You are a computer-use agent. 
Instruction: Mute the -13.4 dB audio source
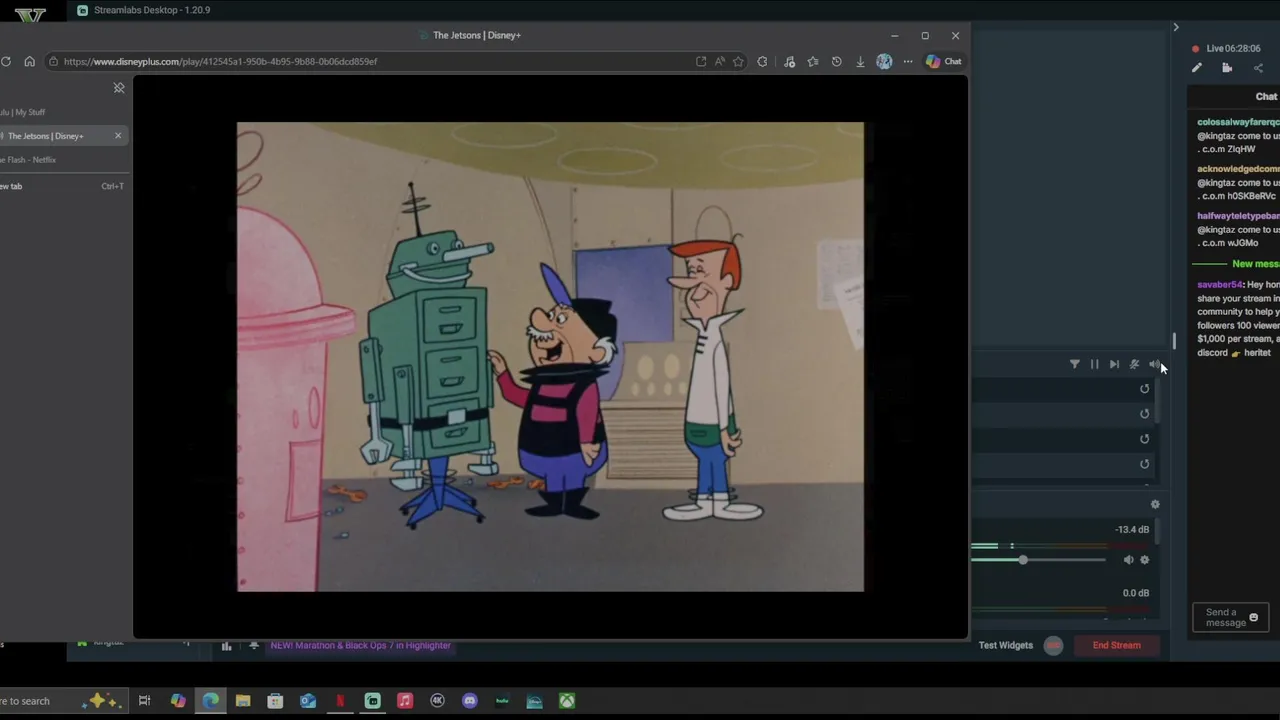1128,560
